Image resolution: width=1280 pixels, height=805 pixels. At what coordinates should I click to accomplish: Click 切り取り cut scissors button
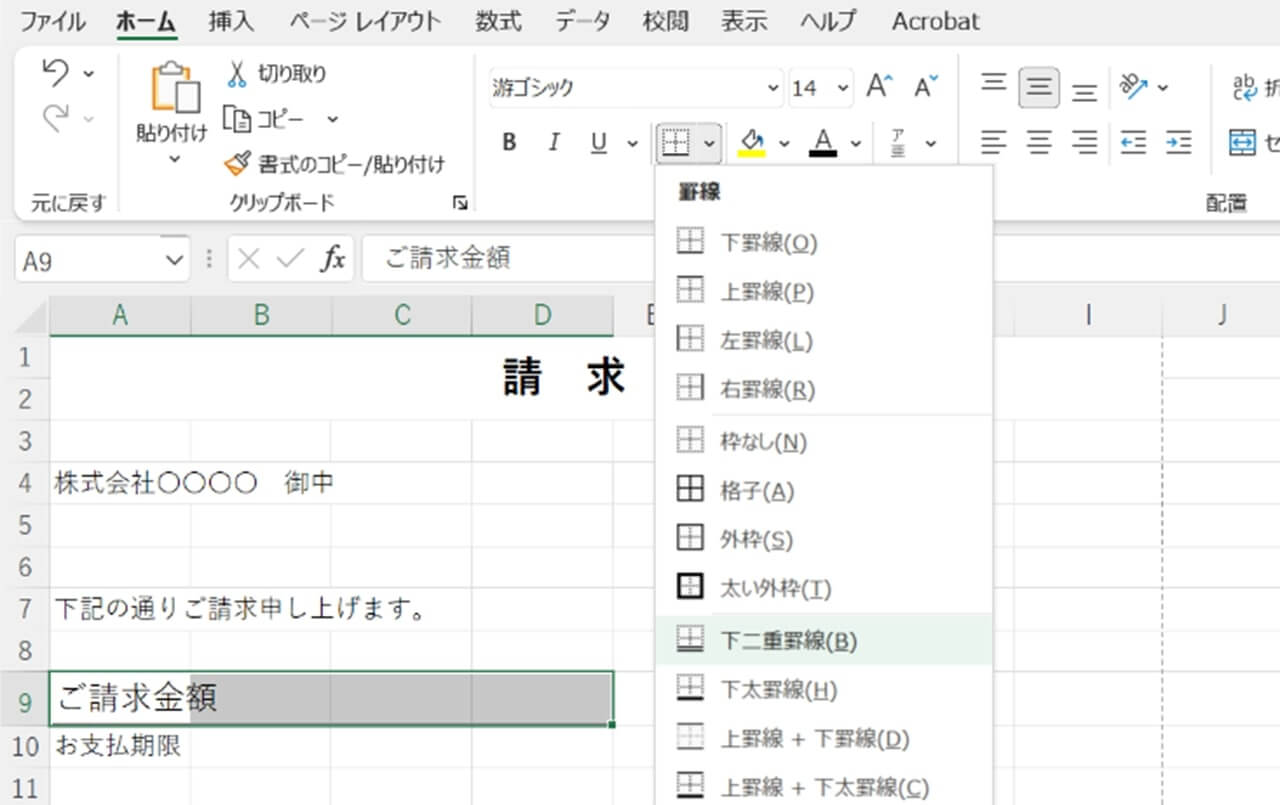click(277, 73)
